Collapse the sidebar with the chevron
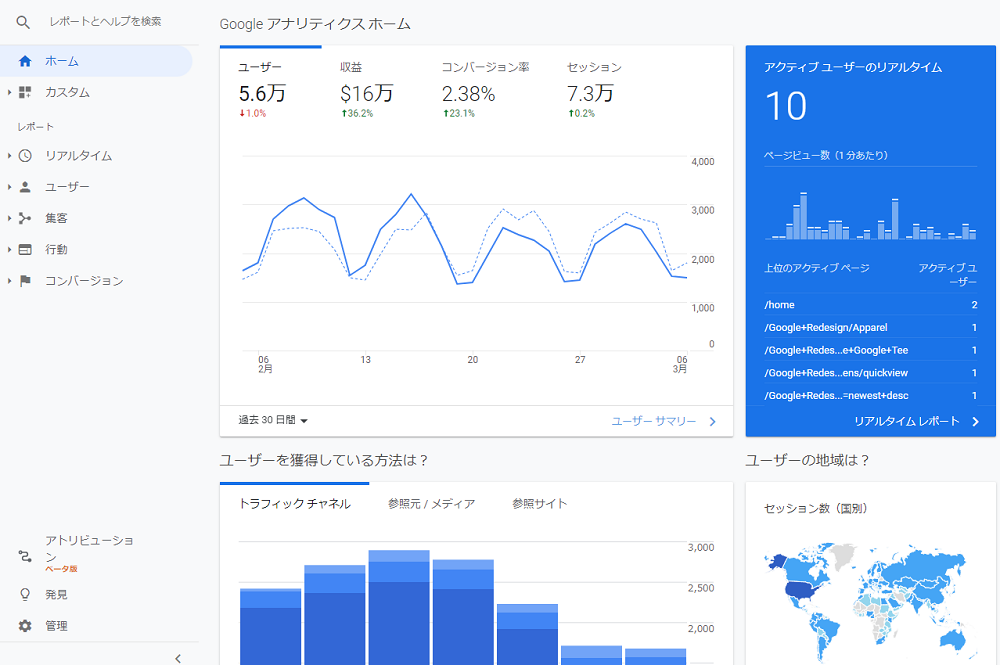1000x665 pixels. pos(178,658)
